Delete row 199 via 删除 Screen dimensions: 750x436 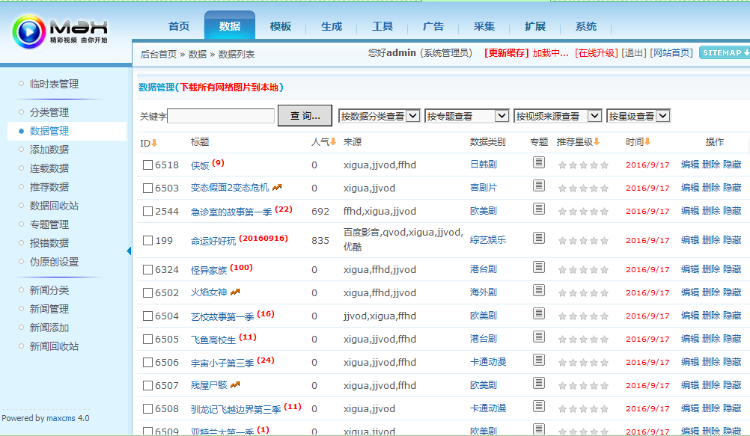coord(711,240)
